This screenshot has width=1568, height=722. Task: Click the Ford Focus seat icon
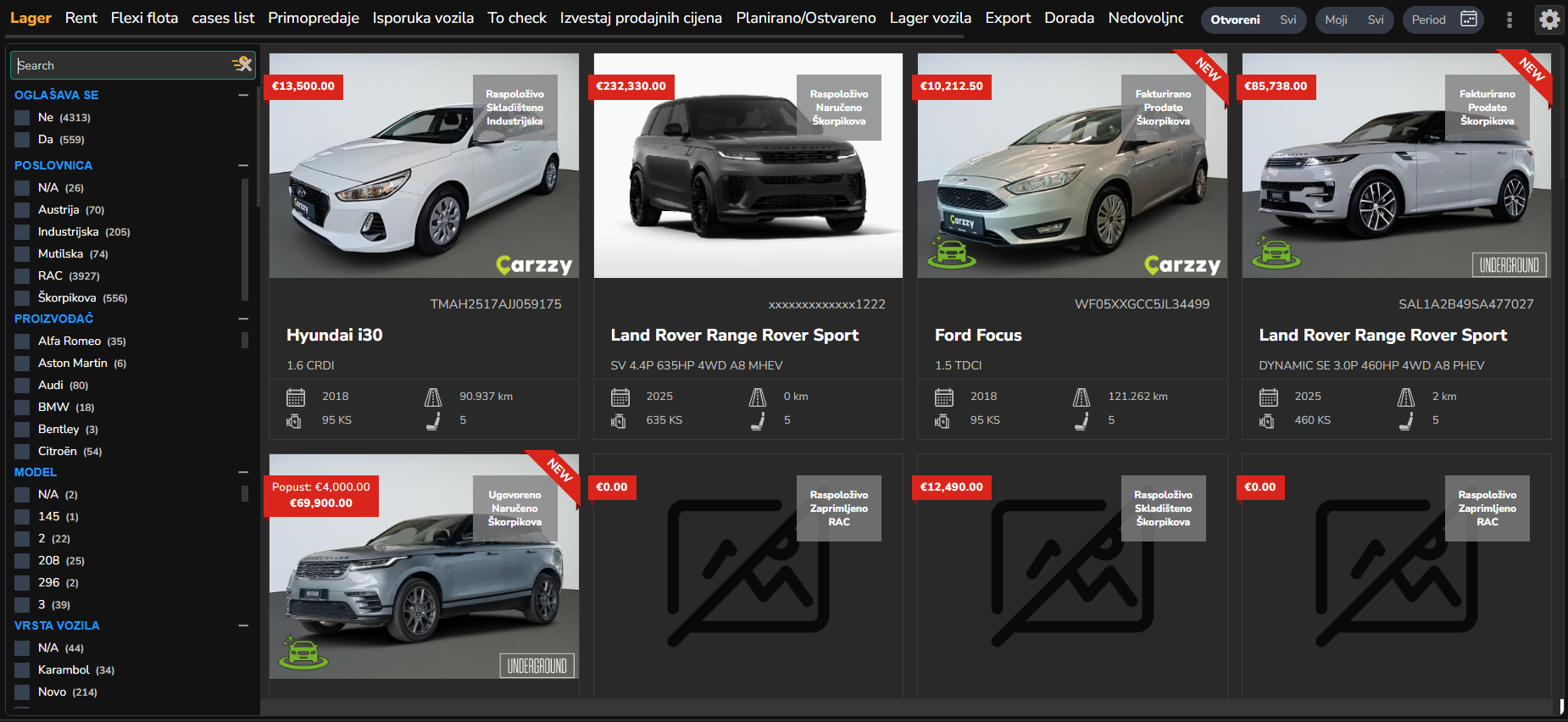pos(1081,420)
